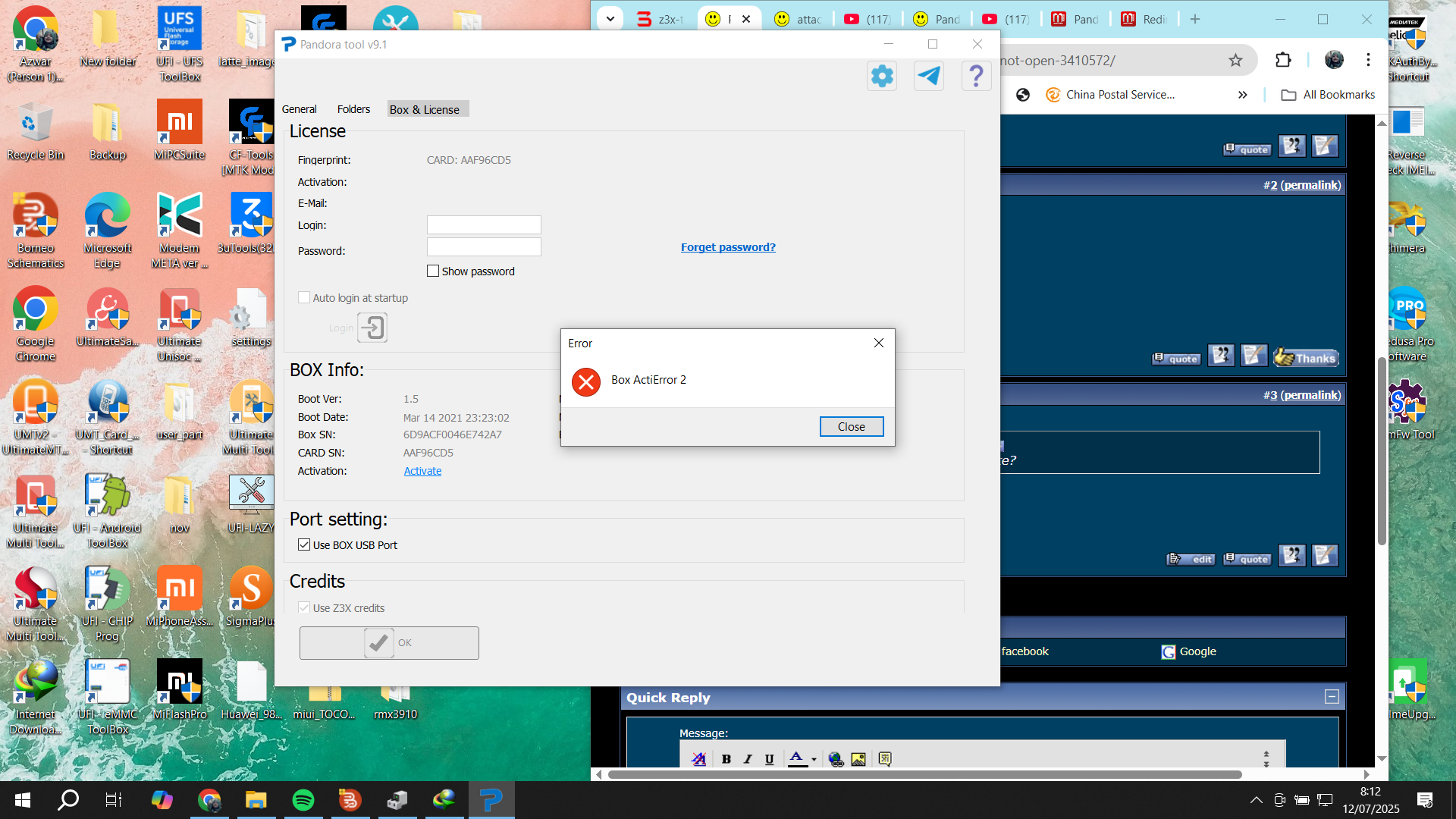Expand hidden bookmarks chevron
This screenshot has height=819, width=1456.
pyautogui.click(x=1242, y=95)
